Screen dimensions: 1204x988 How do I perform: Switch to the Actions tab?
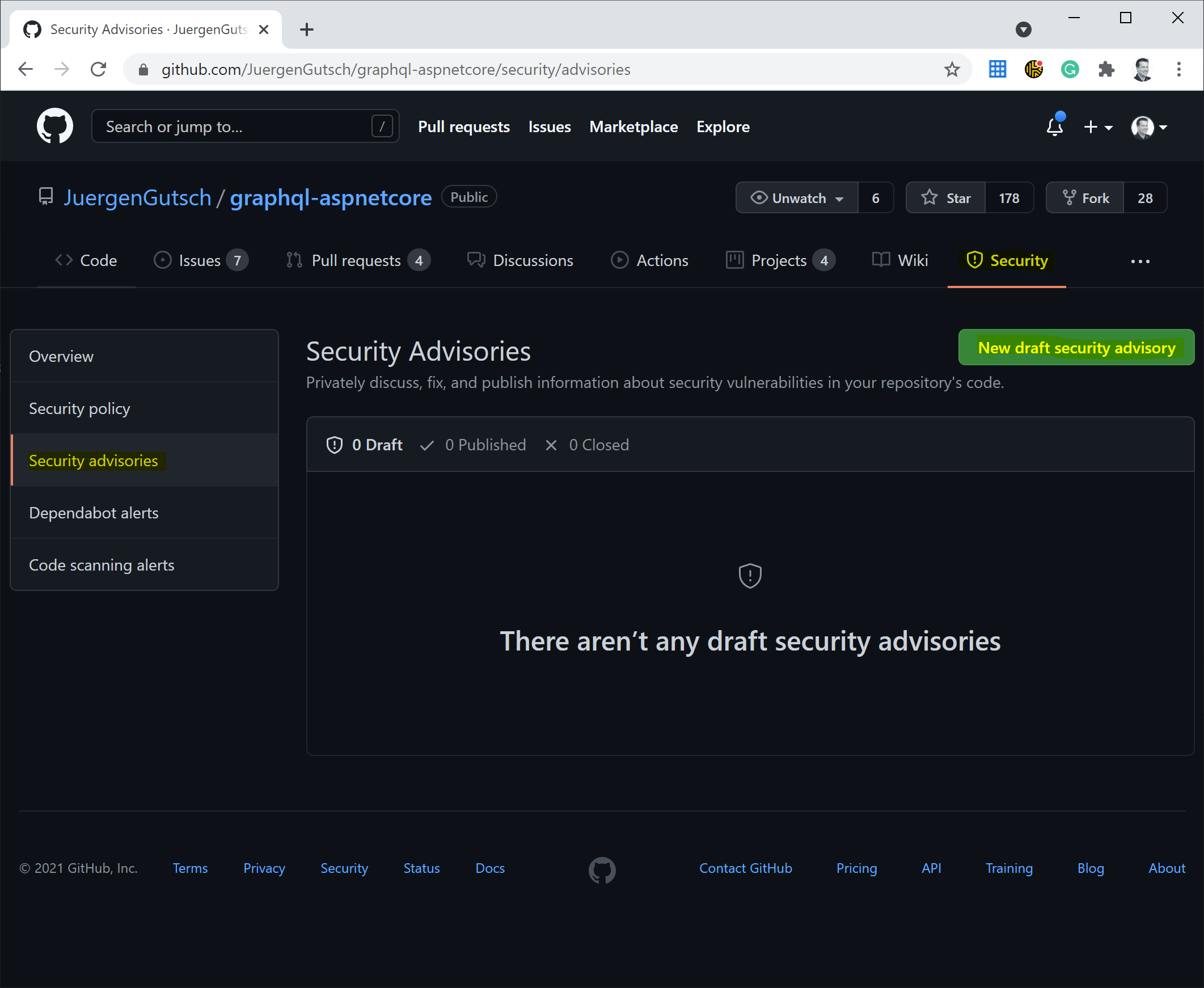(x=650, y=261)
